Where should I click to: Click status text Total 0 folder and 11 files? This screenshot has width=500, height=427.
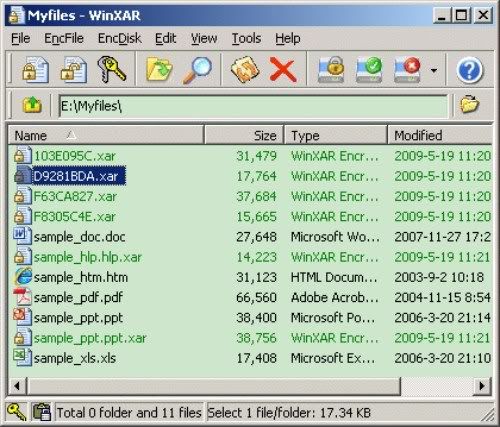[x=129, y=413]
